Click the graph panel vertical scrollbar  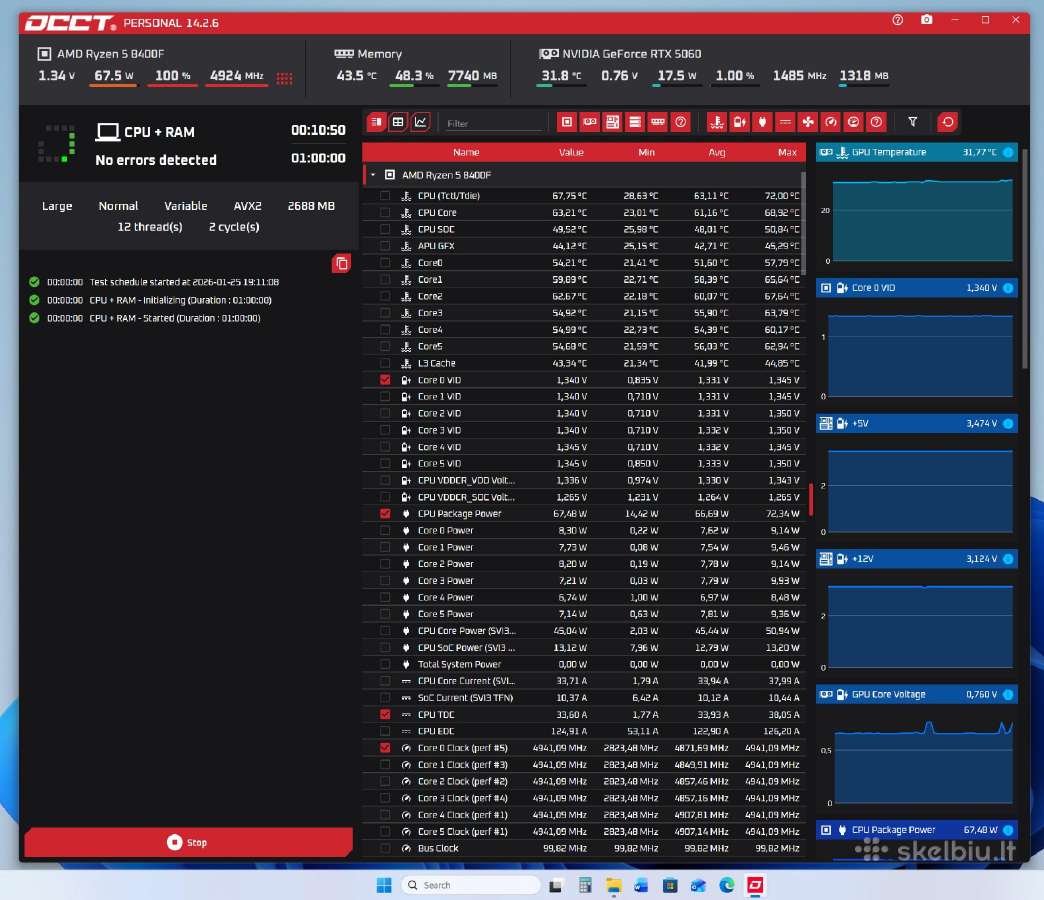[x=1025, y=259]
